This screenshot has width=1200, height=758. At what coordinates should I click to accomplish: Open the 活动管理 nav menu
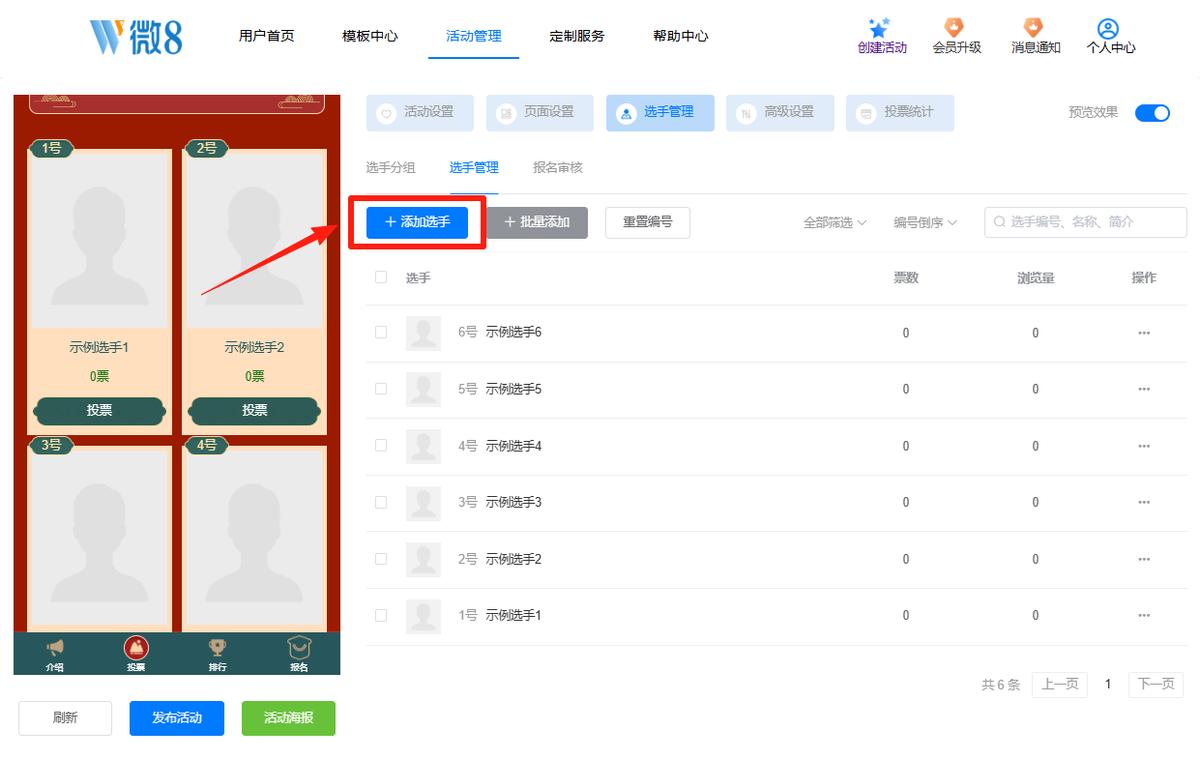point(474,36)
